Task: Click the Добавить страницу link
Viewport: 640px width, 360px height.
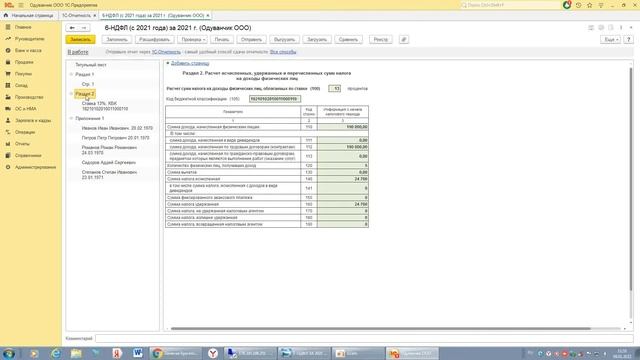Action: click(190, 63)
